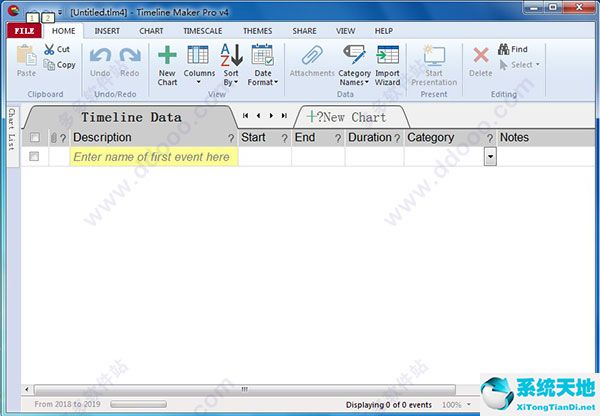Open the Sort By dropdown
Viewport: 600px width, 416px height.
(231, 65)
